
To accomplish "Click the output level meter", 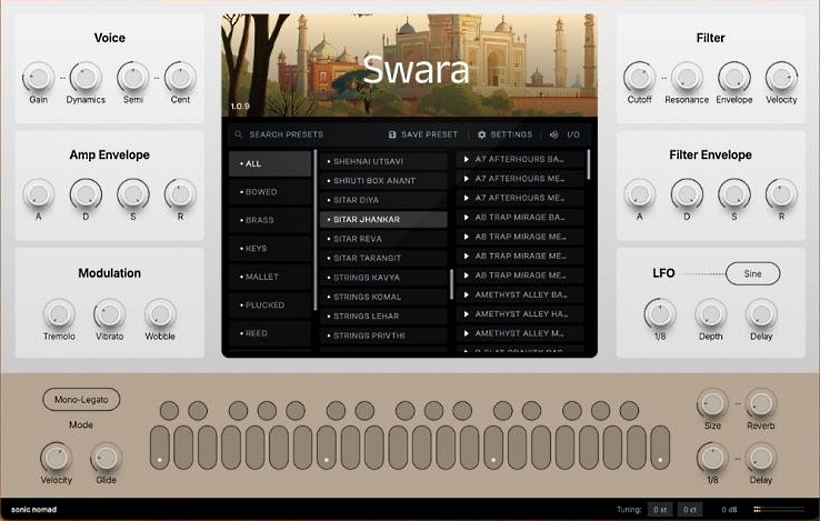I will click(x=779, y=509).
